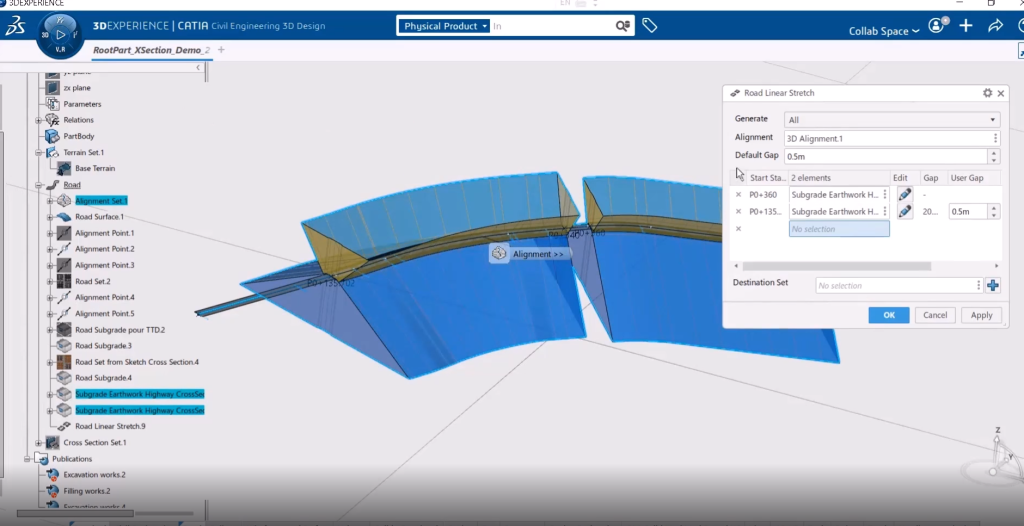
Task: Open the Collab Space dropdown
Action: tap(884, 31)
